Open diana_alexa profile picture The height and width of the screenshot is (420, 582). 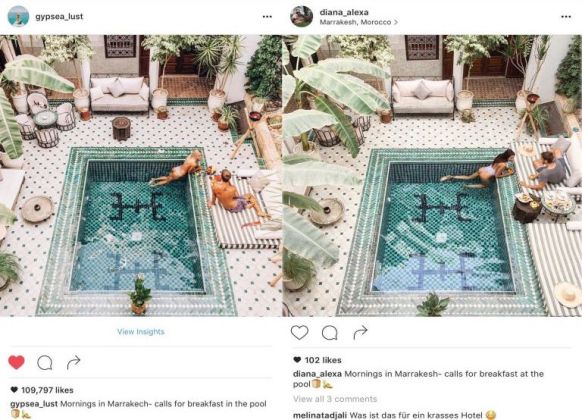[301, 16]
